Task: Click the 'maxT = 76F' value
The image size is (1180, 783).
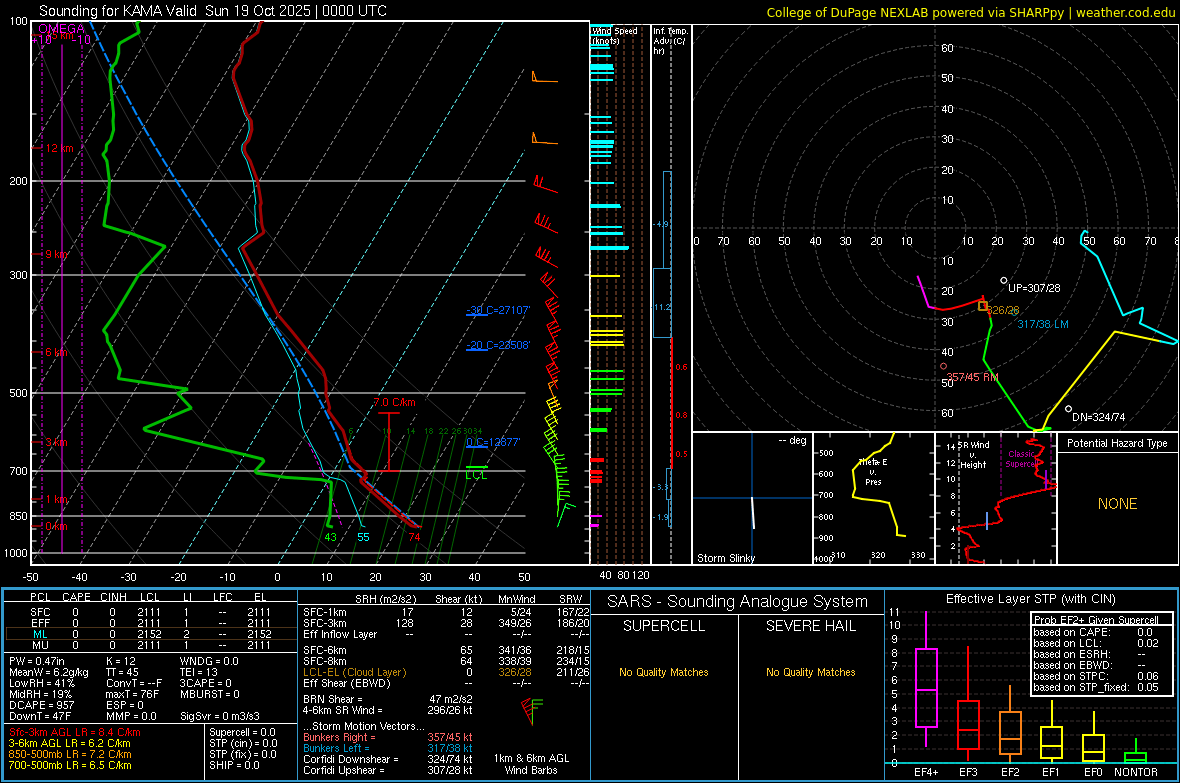Action: [x=132, y=694]
